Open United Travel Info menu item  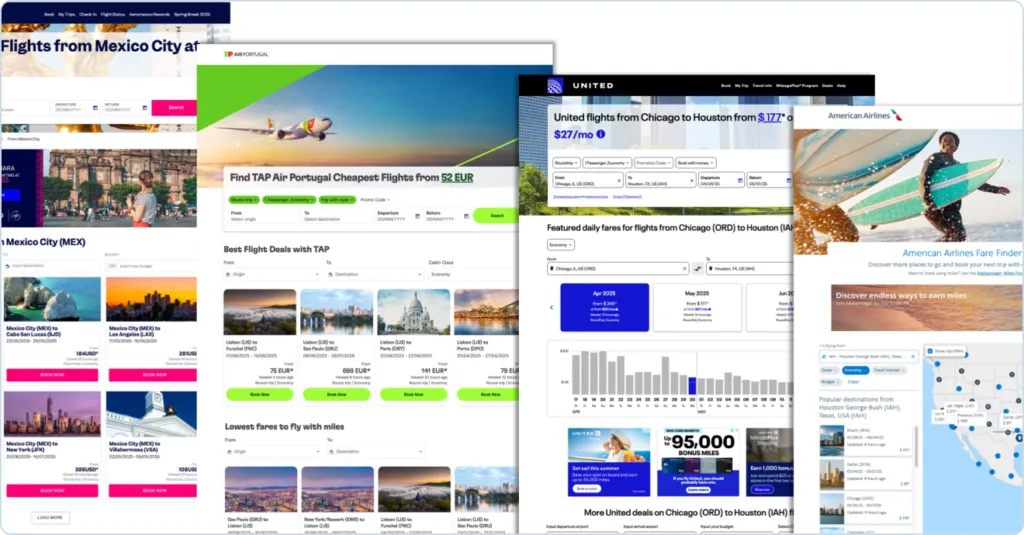pos(762,86)
